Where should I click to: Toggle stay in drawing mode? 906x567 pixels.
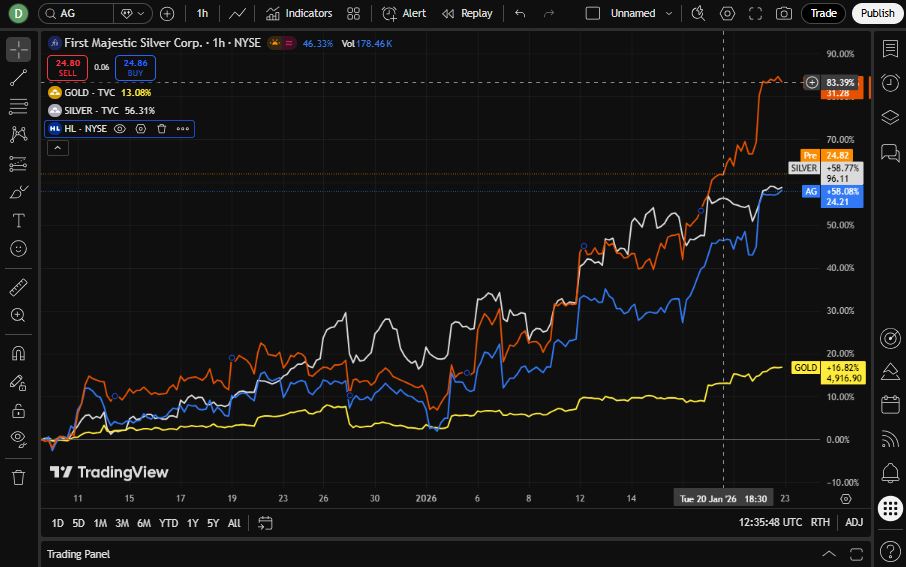(18, 382)
